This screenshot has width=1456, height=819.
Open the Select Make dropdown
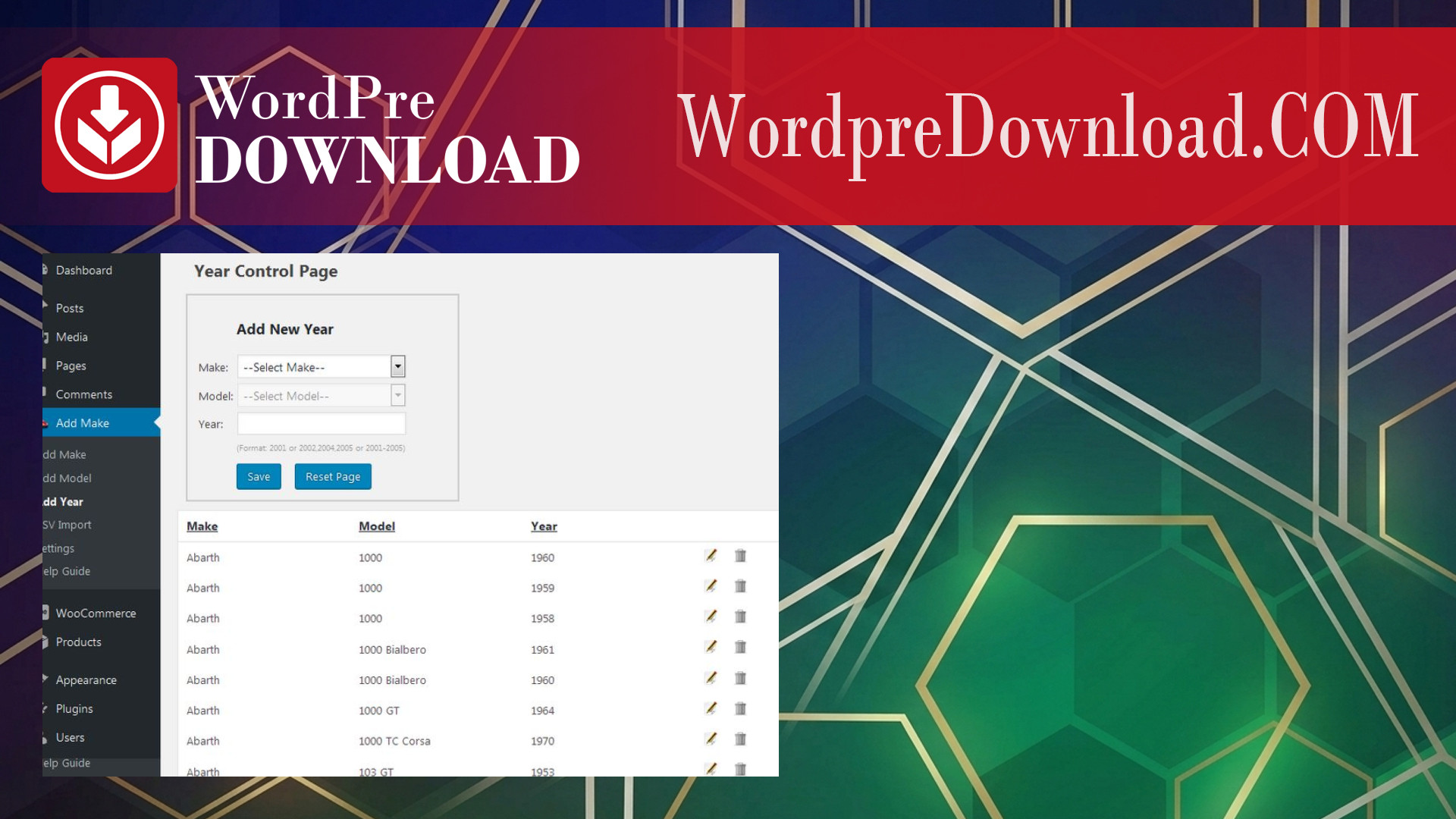tap(322, 367)
